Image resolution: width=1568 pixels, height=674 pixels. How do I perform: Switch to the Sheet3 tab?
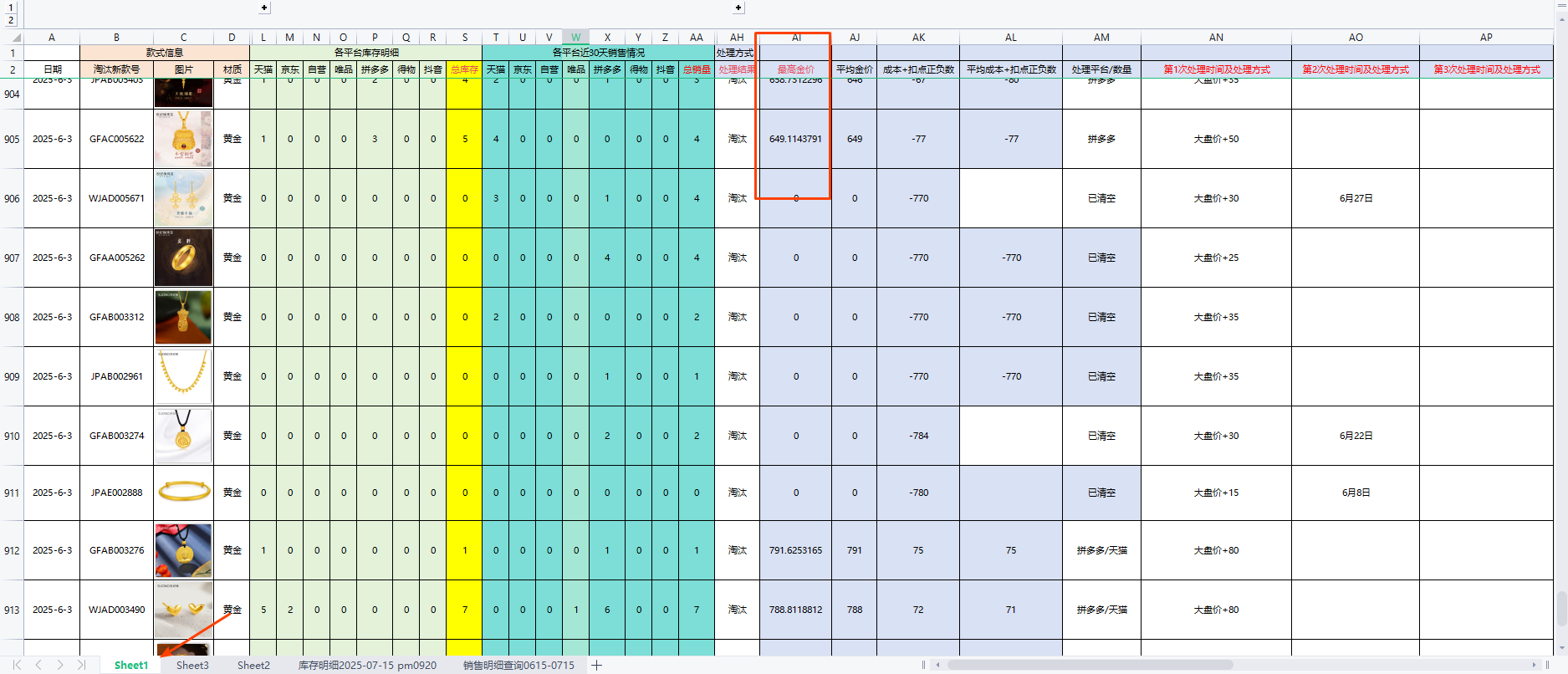tap(192, 665)
